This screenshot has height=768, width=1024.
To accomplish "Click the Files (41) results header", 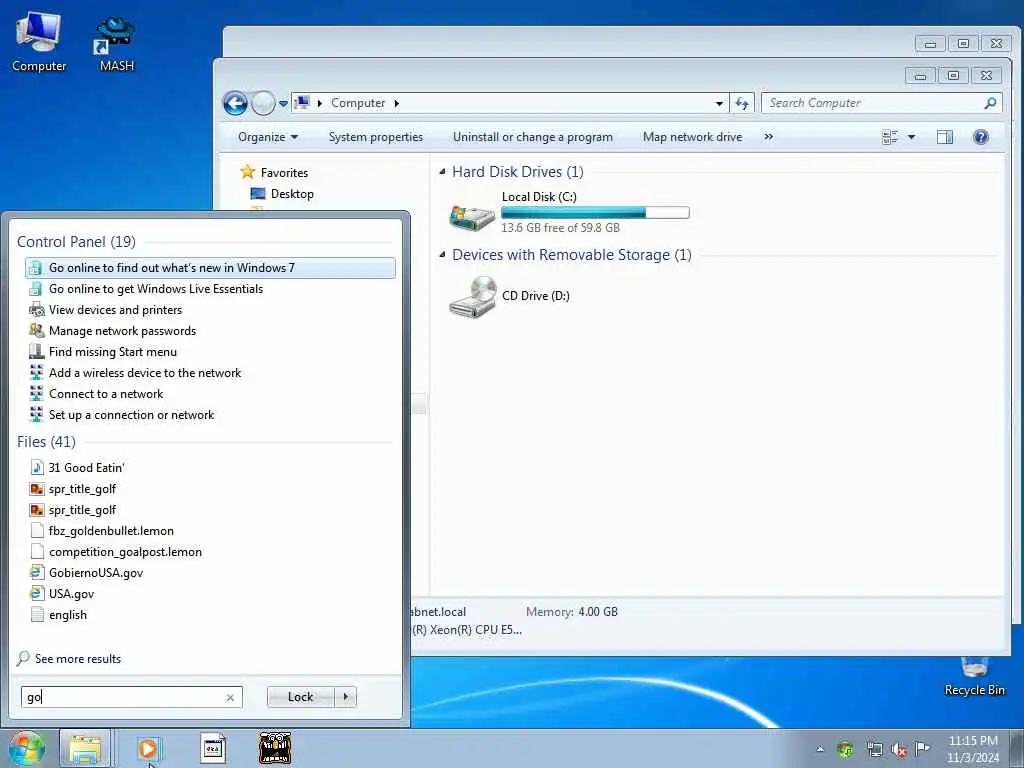I will click(x=46, y=442).
